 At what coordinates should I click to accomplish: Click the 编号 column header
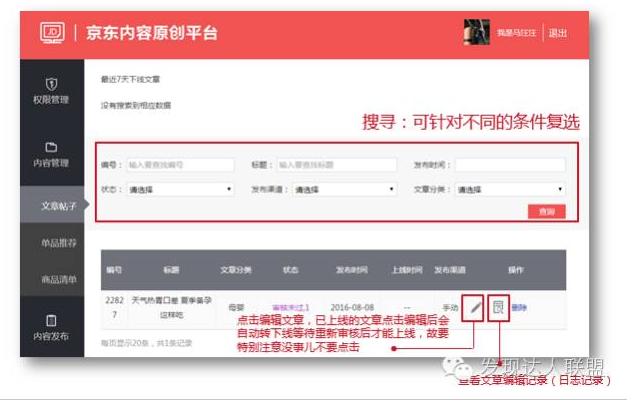coord(114,270)
